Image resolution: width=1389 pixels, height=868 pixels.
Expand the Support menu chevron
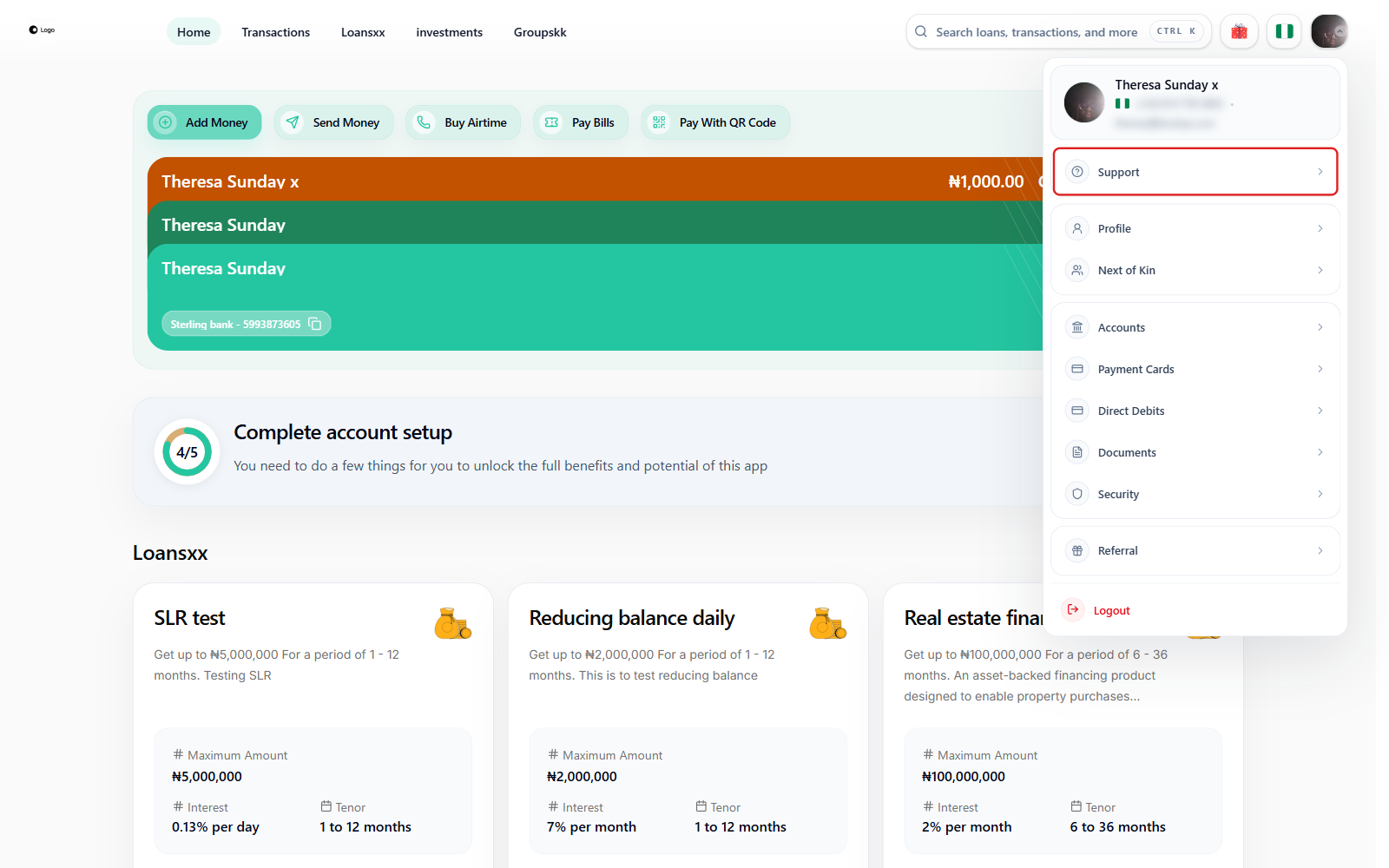[1320, 172]
